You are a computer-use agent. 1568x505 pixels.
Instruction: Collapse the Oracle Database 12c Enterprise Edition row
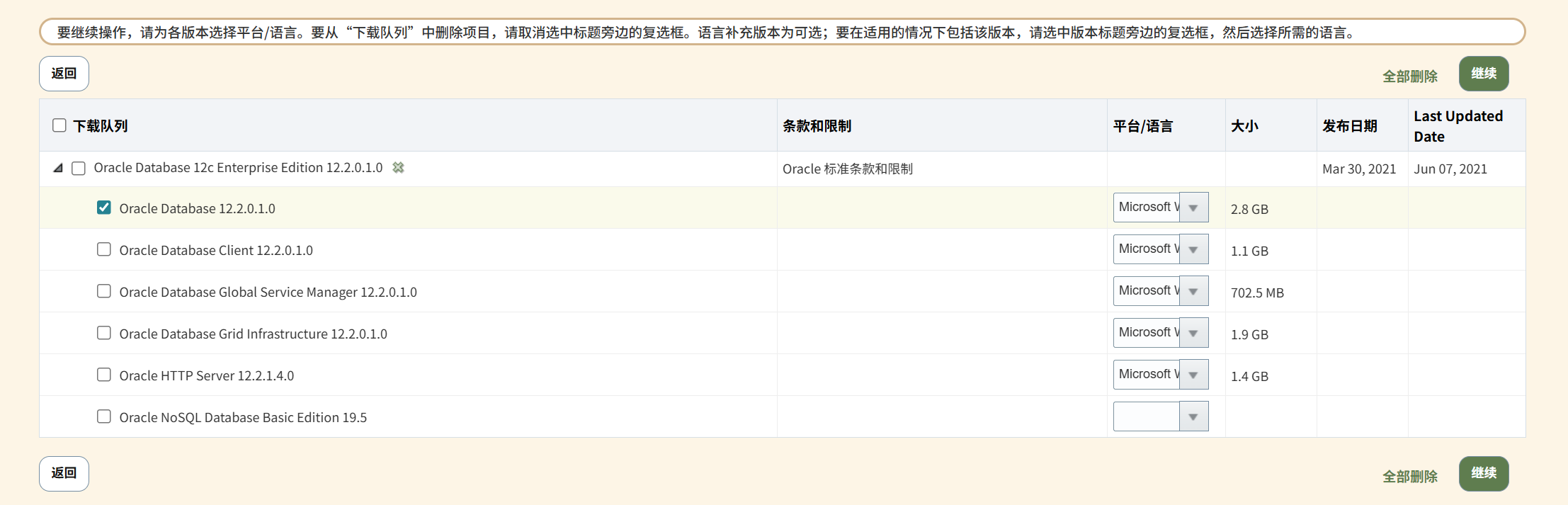pyautogui.click(x=58, y=168)
